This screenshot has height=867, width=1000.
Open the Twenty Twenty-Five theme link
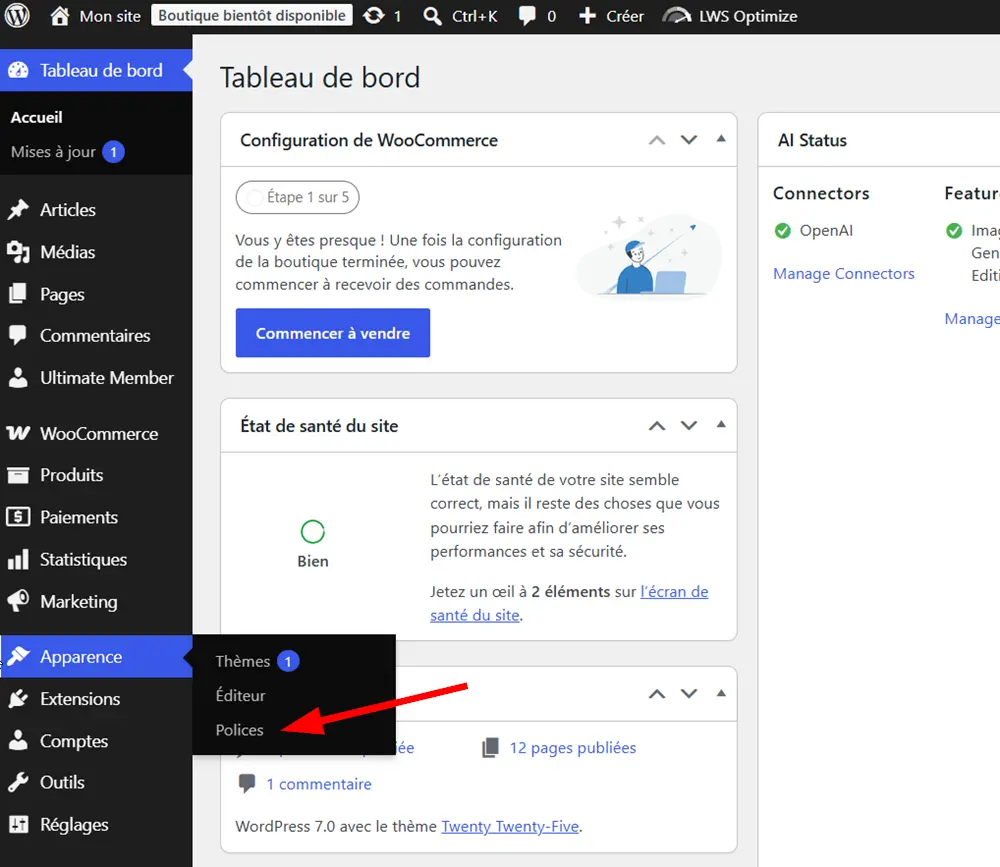(510, 826)
